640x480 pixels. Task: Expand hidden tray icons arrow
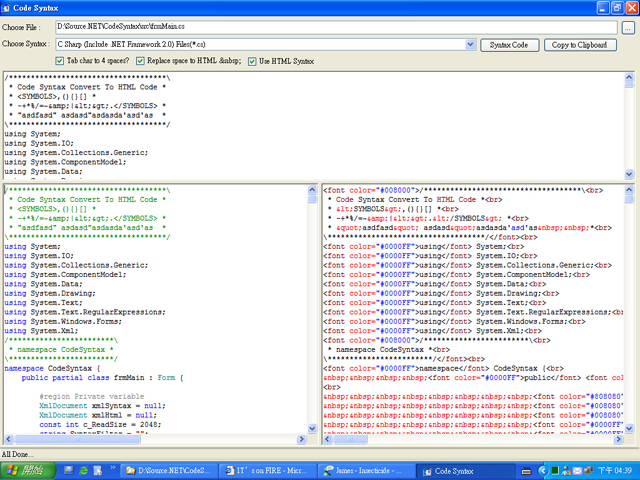click(542, 471)
